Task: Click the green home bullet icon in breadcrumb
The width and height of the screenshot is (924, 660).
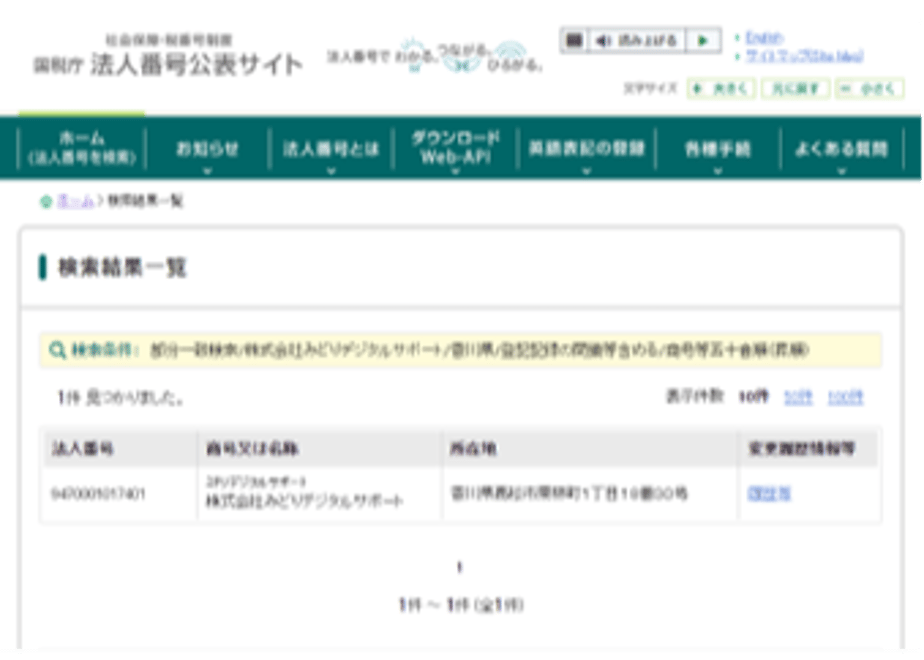Action: click(x=46, y=202)
